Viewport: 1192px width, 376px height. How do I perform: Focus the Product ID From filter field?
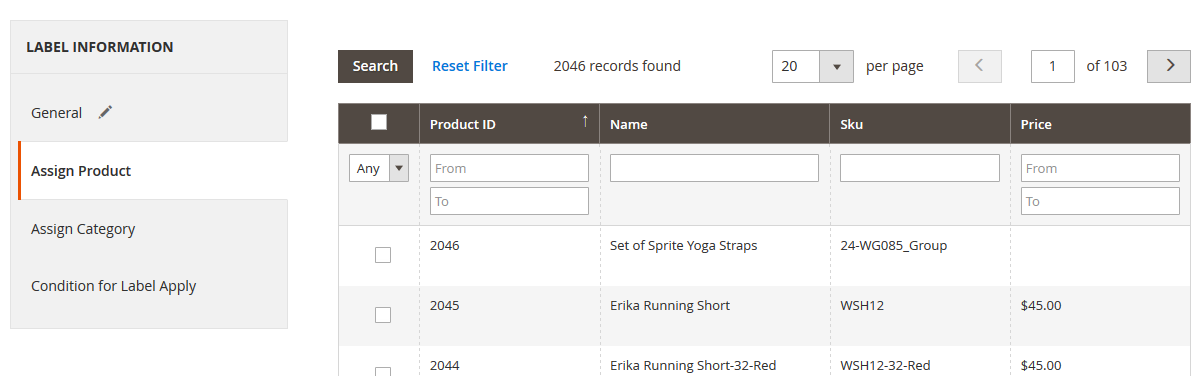(x=509, y=168)
